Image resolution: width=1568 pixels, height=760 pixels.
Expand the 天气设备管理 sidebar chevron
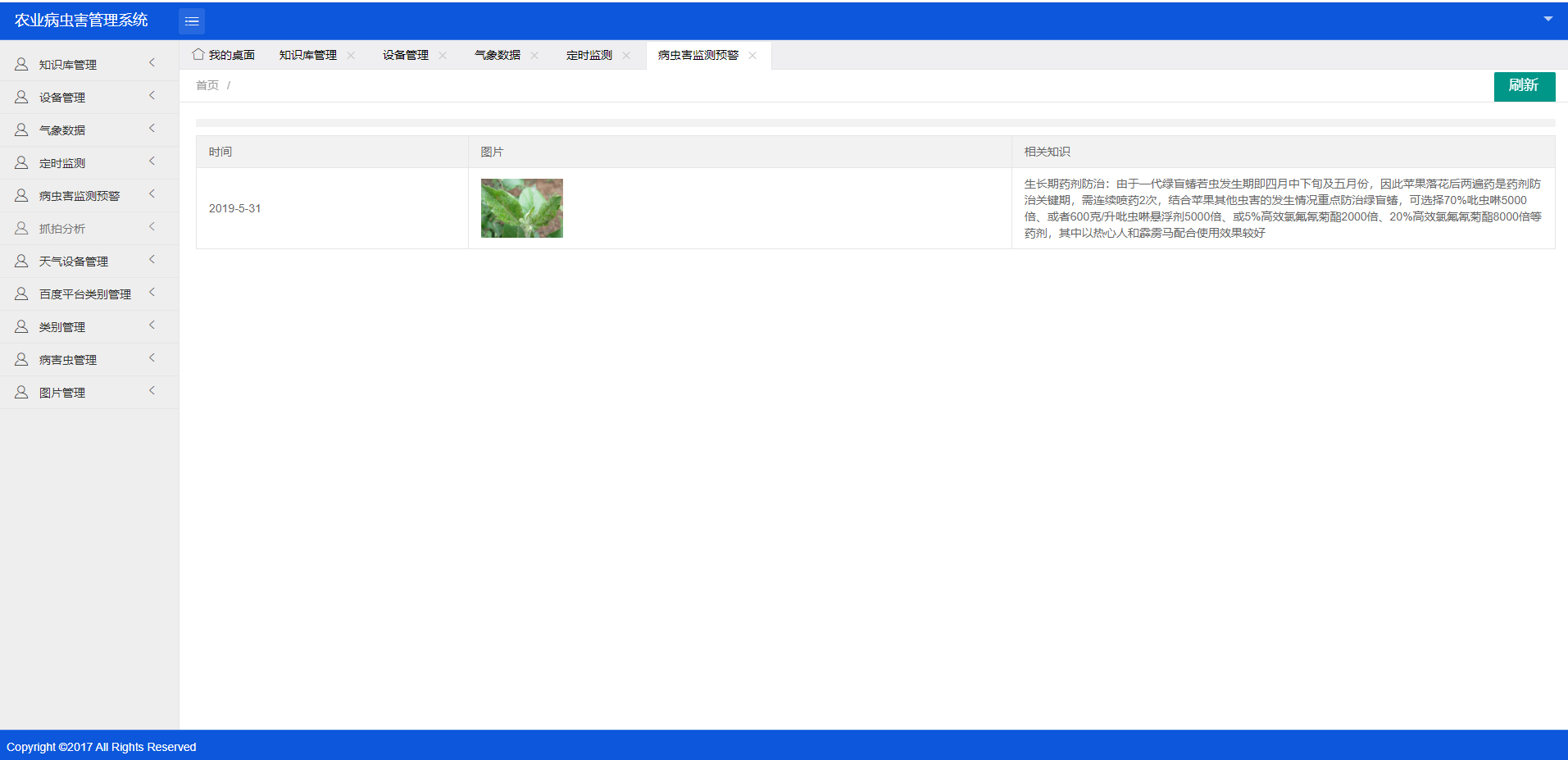pyautogui.click(x=152, y=260)
